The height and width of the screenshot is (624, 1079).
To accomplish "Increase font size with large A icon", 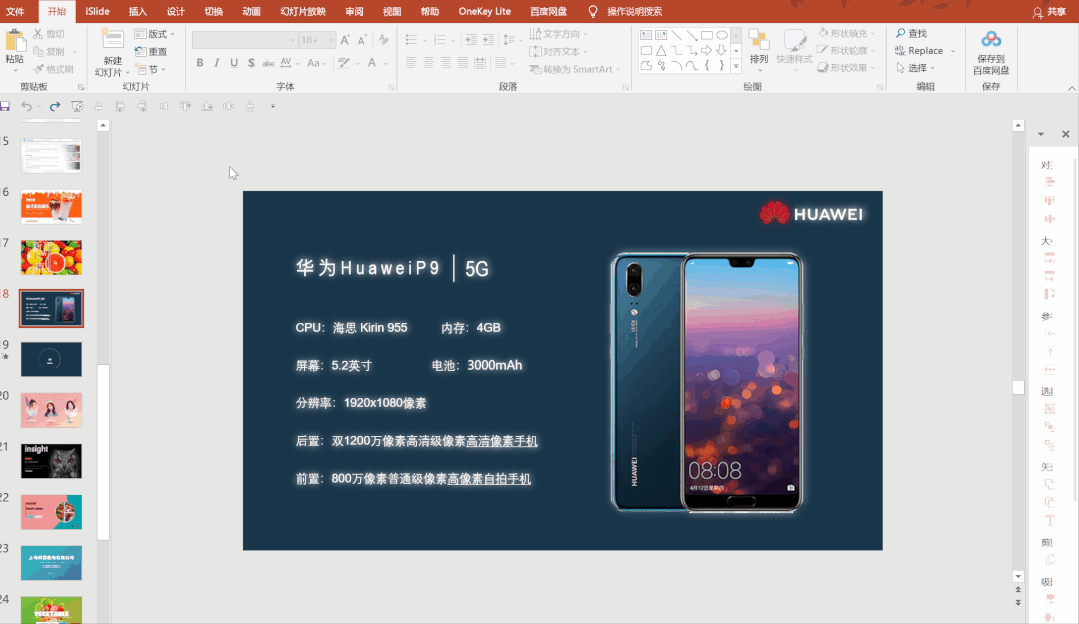I will [x=345, y=40].
